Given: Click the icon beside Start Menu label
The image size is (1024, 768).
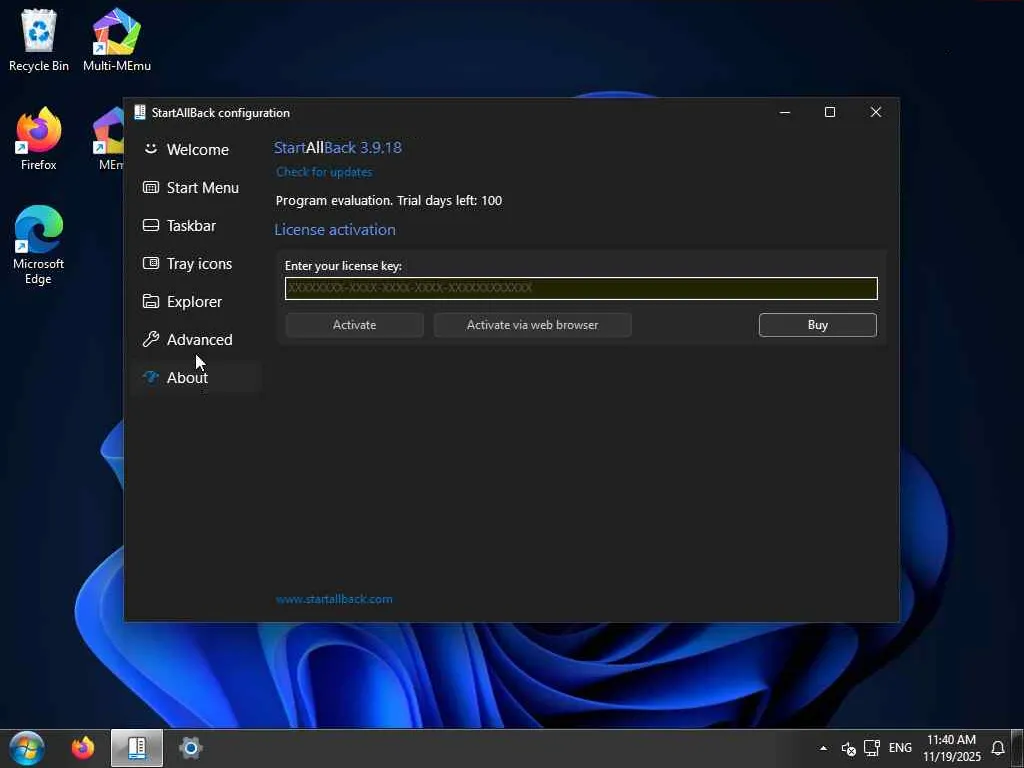Looking at the screenshot, I should coord(151,187).
